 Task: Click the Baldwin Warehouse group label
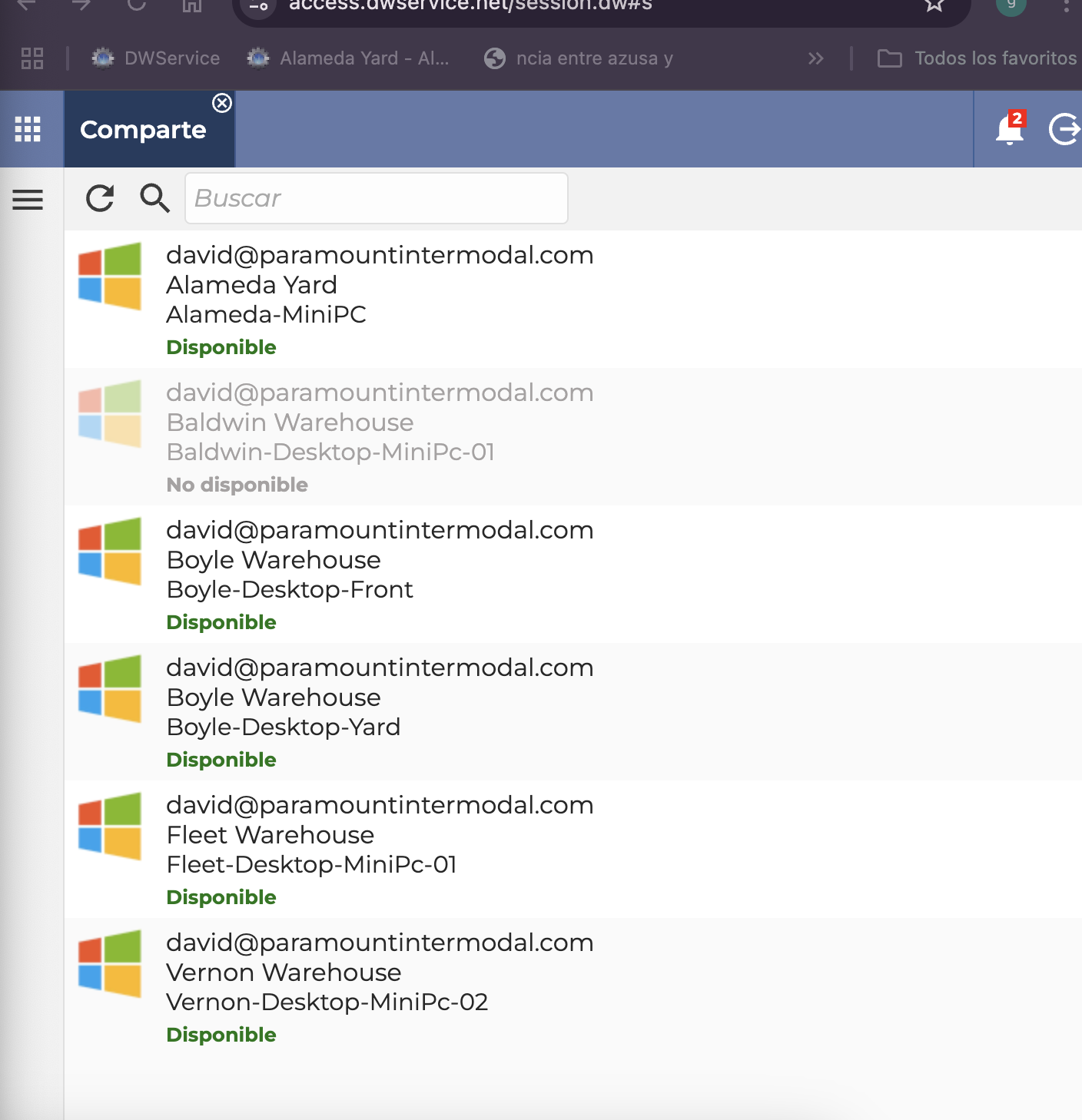point(290,422)
